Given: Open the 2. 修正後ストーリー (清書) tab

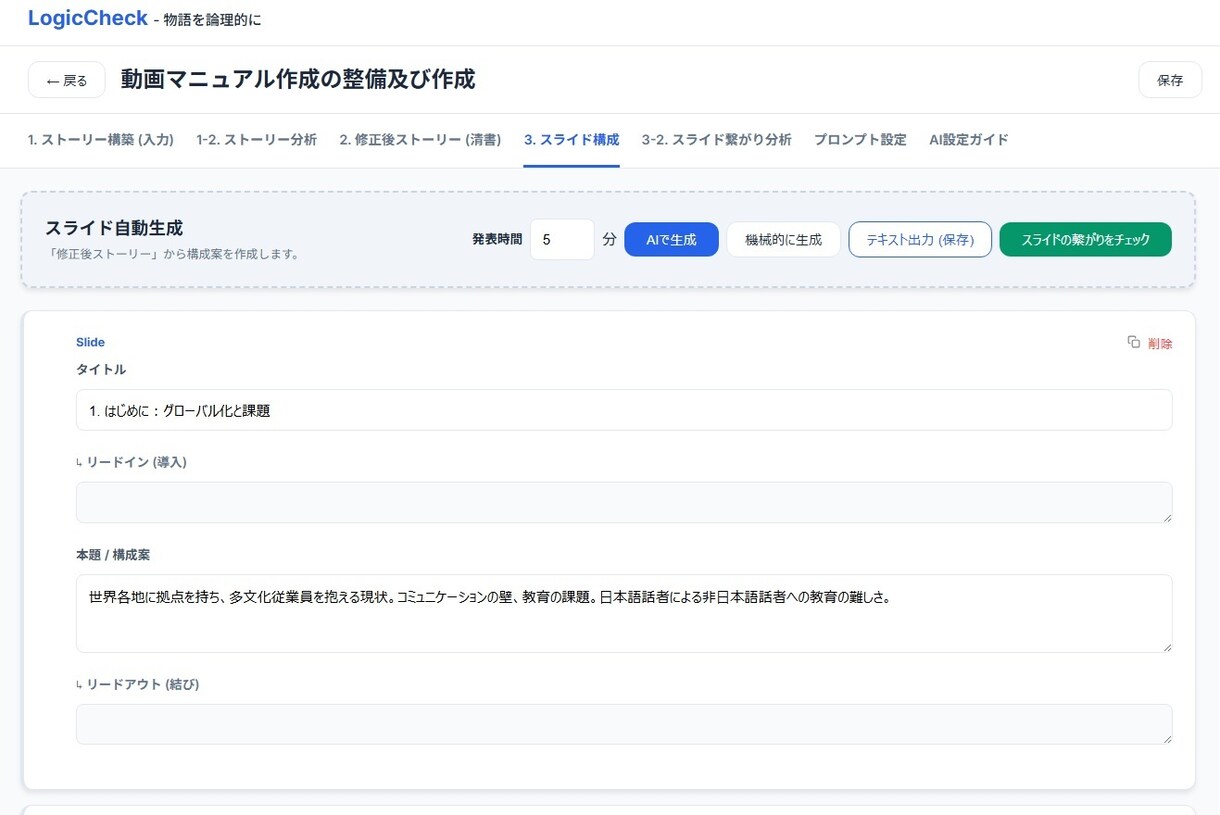Looking at the screenshot, I should click(420, 140).
